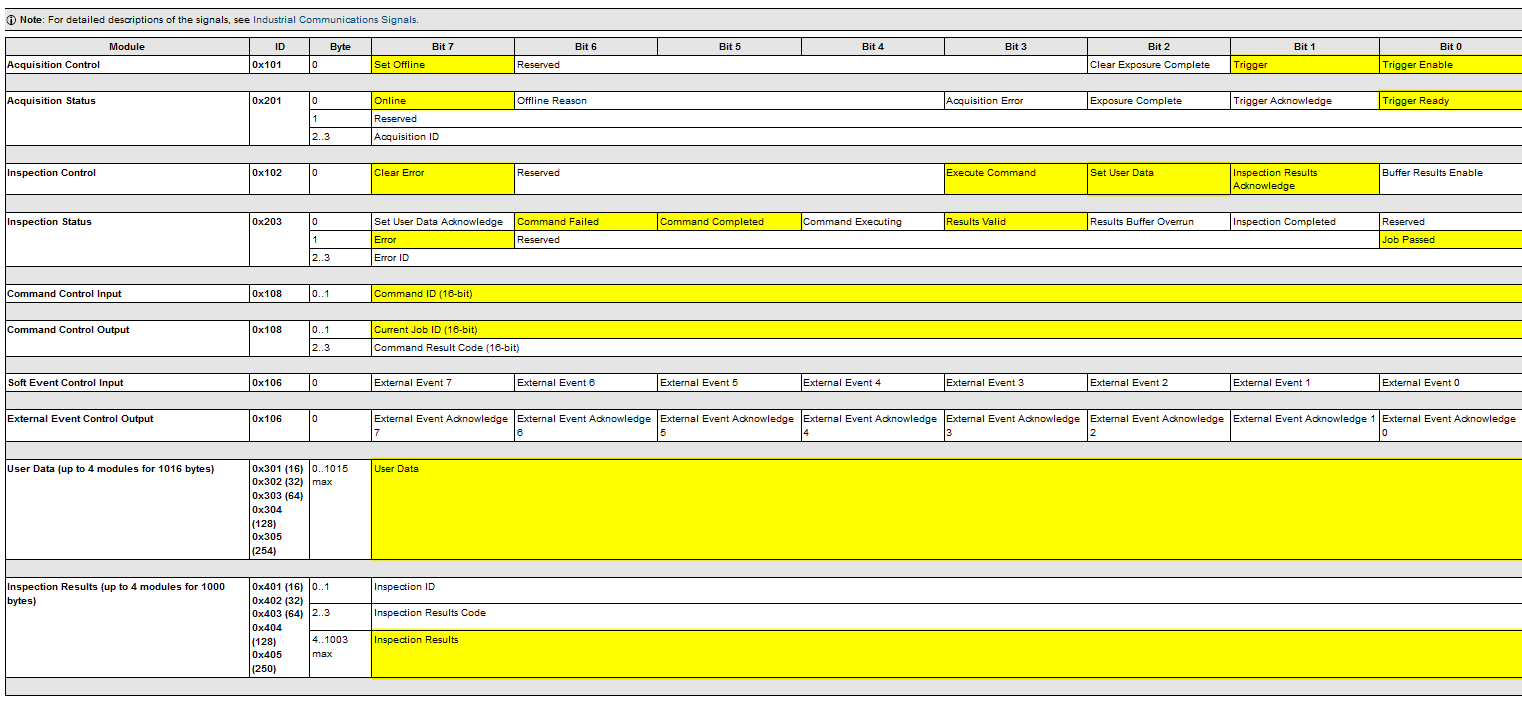Click the External Event 0 cell
This screenshot has width=1522, height=708.
[x=1451, y=383]
